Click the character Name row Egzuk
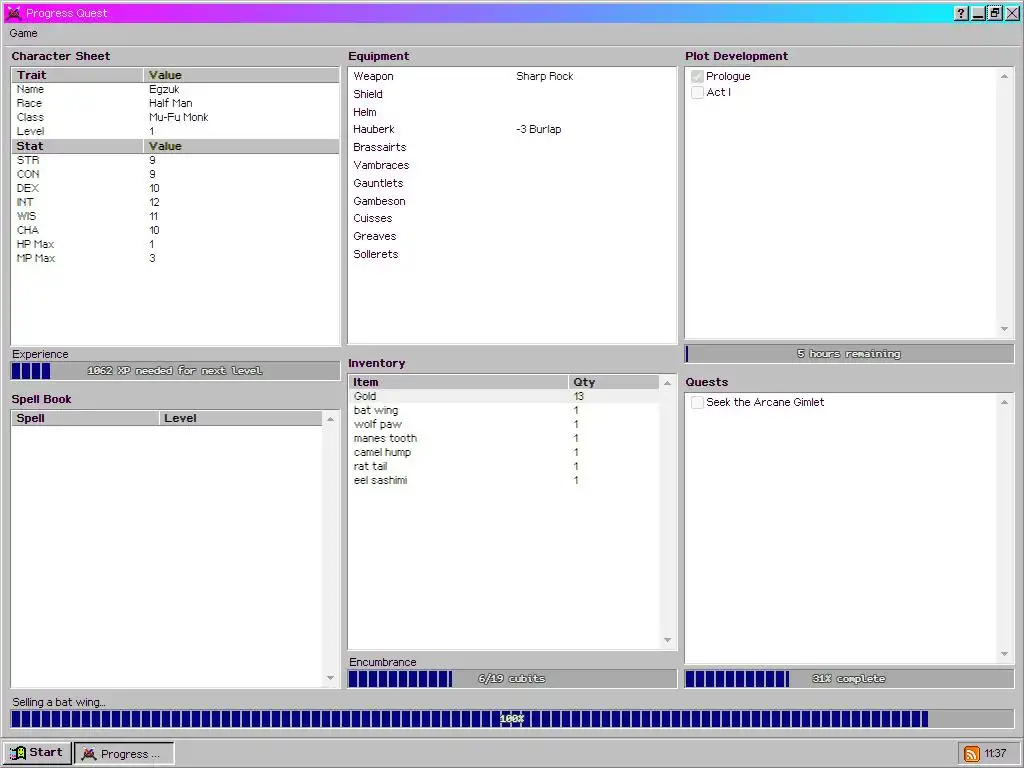 pyautogui.click(x=175, y=89)
